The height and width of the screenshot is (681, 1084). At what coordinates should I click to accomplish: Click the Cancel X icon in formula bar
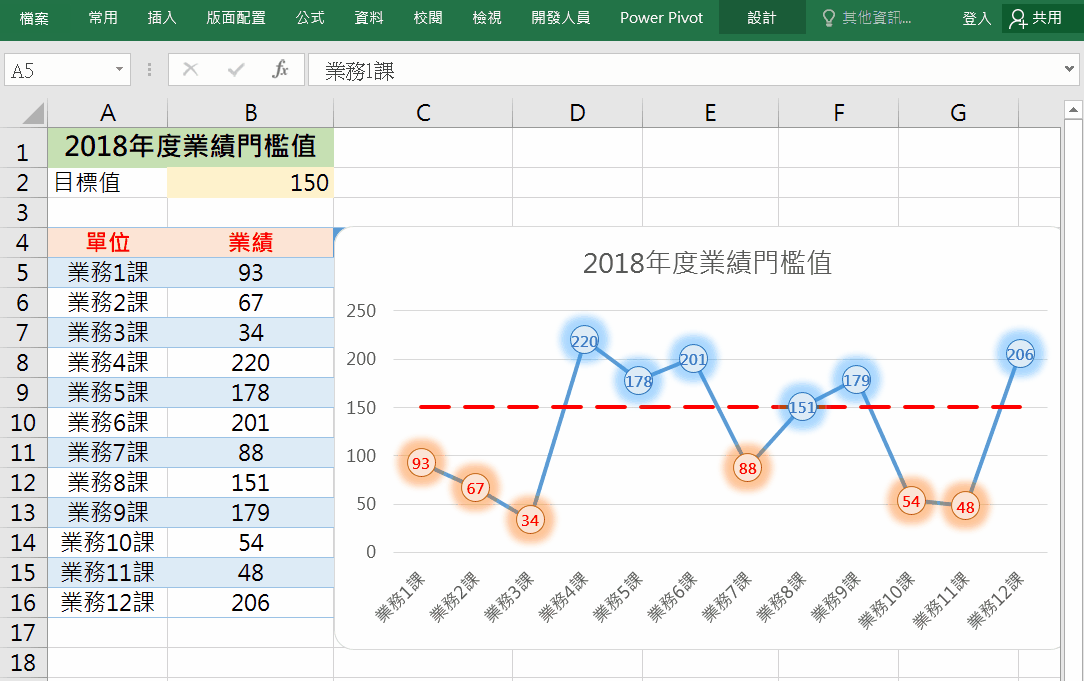pos(191,70)
